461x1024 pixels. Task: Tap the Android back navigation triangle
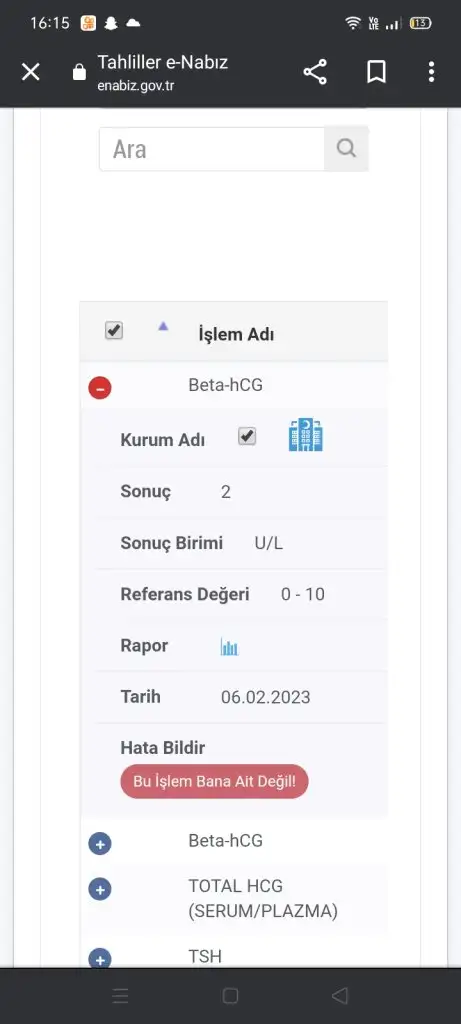340,996
